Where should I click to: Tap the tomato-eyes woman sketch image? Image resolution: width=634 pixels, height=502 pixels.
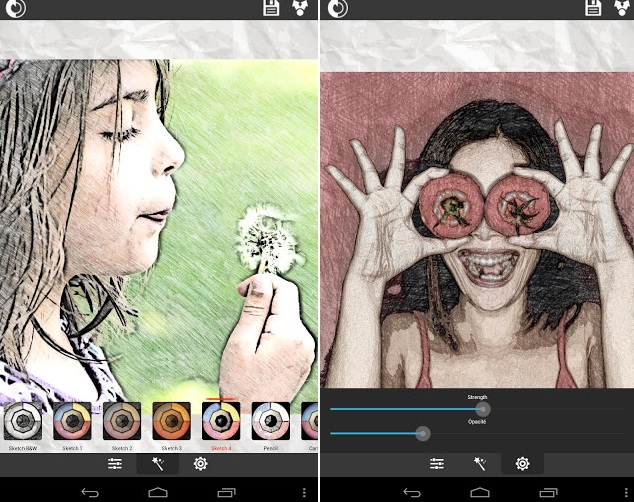pyautogui.click(x=477, y=230)
